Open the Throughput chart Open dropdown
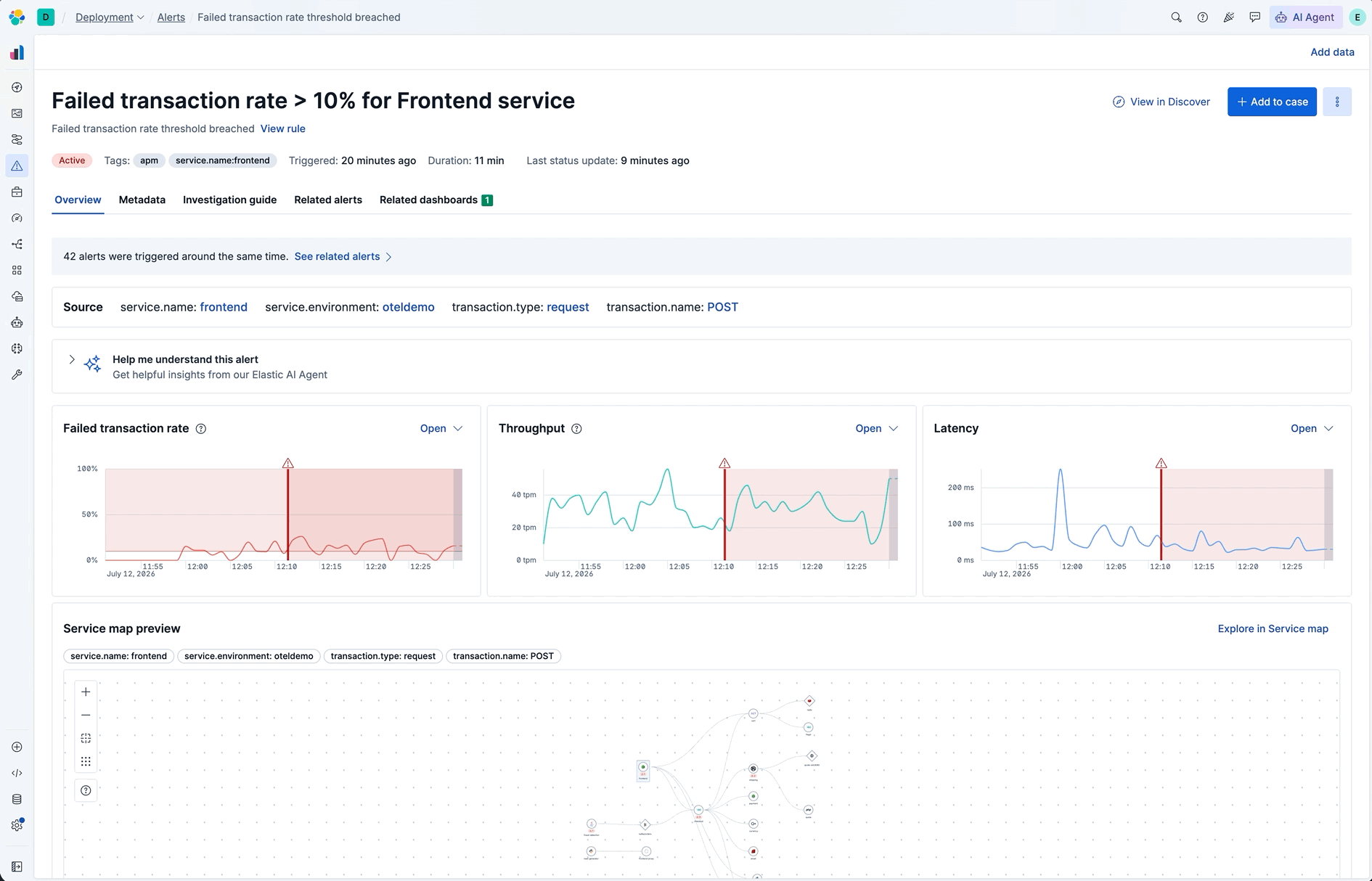The image size is (1372, 881). click(877, 429)
